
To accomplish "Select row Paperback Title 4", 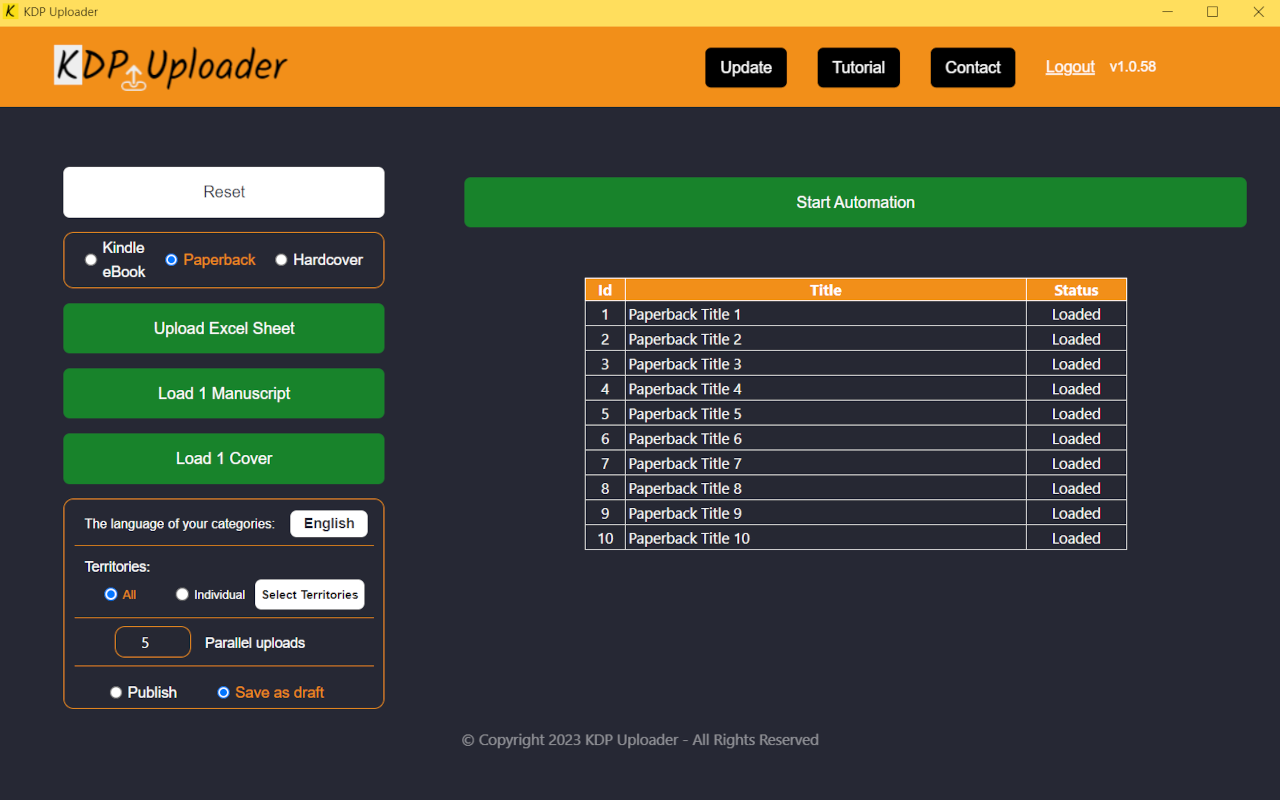I will [856, 389].
